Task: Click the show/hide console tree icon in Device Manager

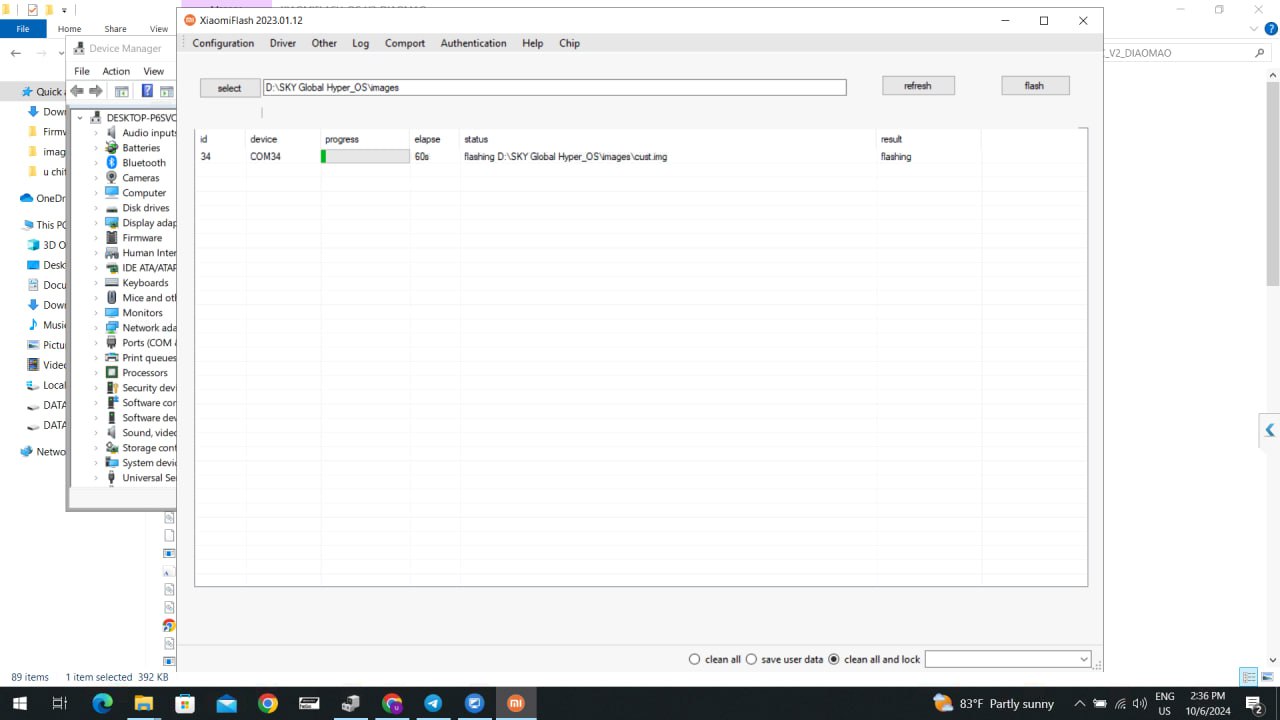Action: coord(121,91)
